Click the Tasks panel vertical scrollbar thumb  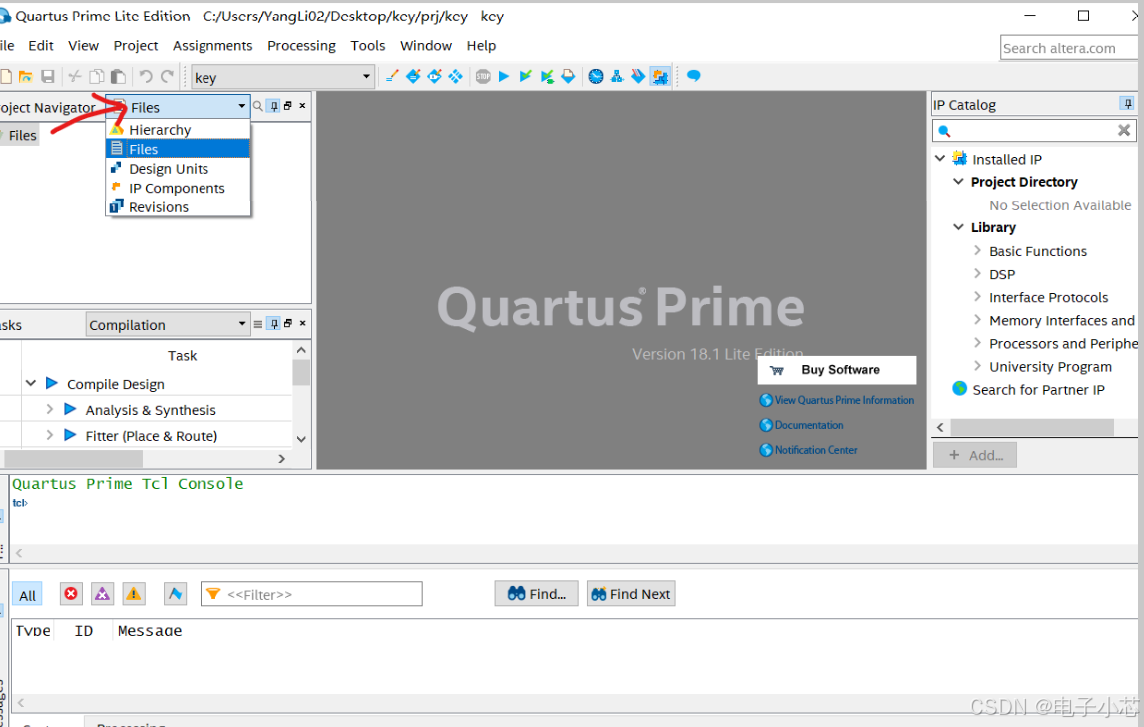[301, 372]
